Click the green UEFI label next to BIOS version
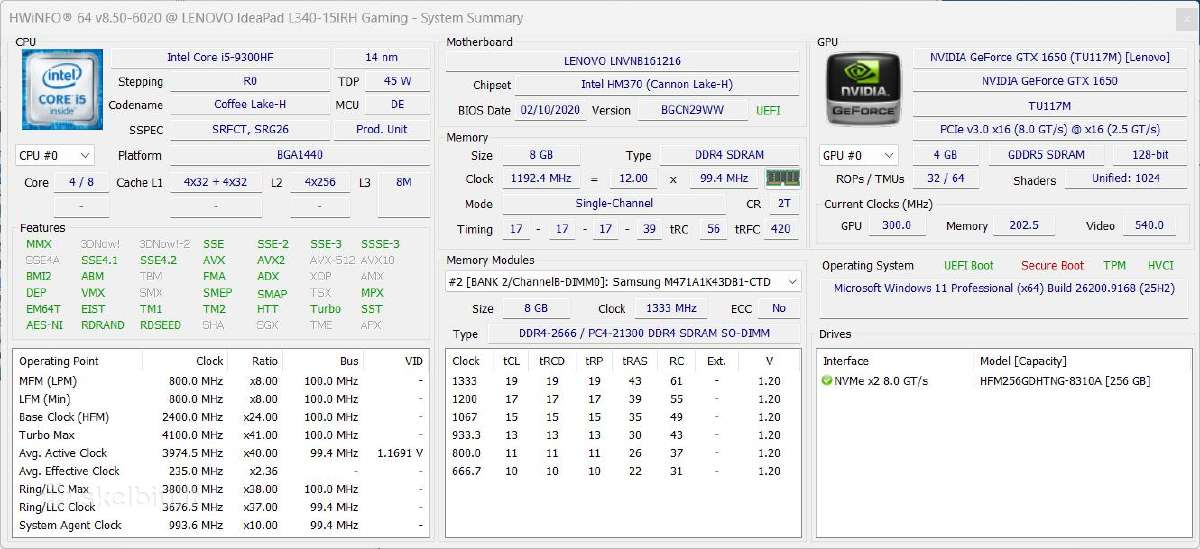The width and height of the screenshot is (1200, 549). tap(768, 111)
